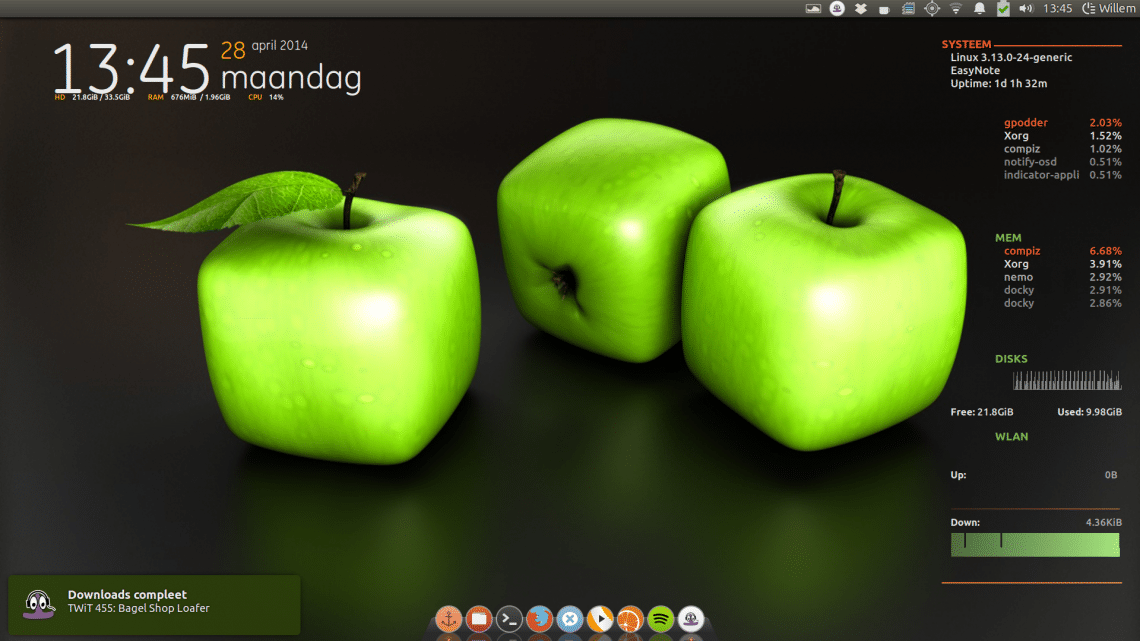The height and width of the screenshot is (641, 1140).
Task: Click 'Linux 3.13.0-24-generic' kernel line
Action: (1011, 57)
